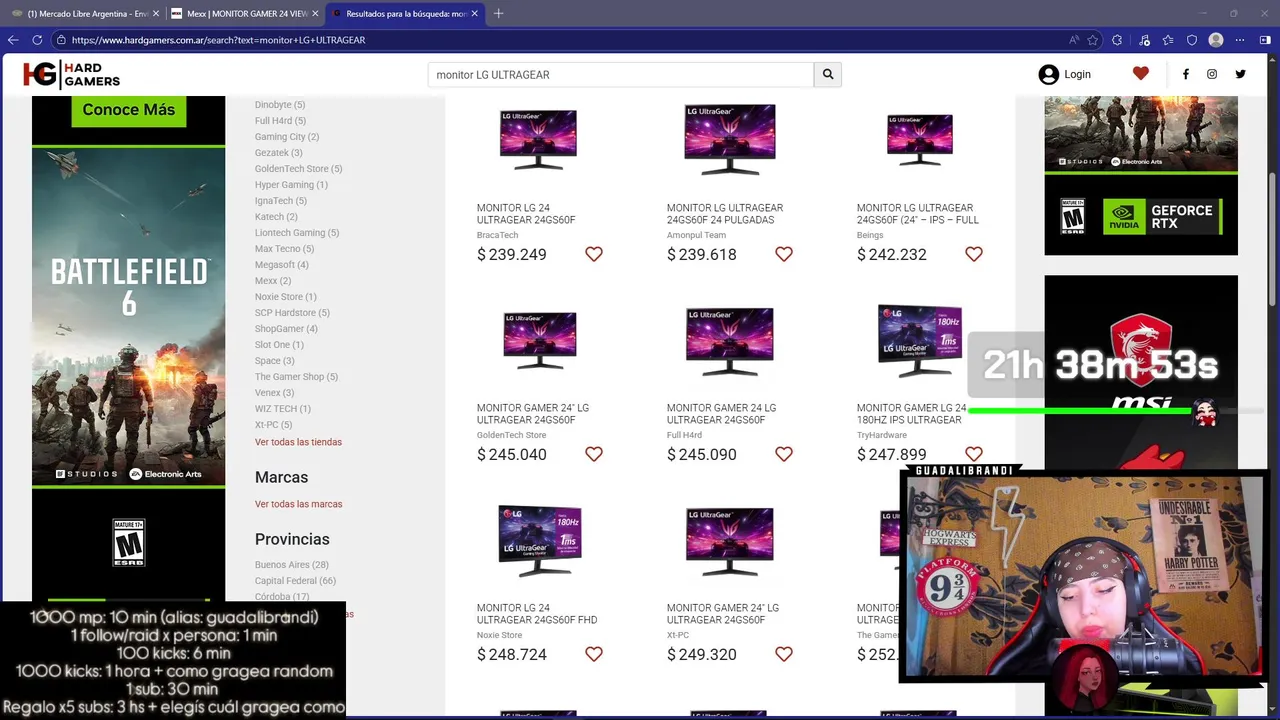
Task: View site information lock icon
Action: point(61,40)
